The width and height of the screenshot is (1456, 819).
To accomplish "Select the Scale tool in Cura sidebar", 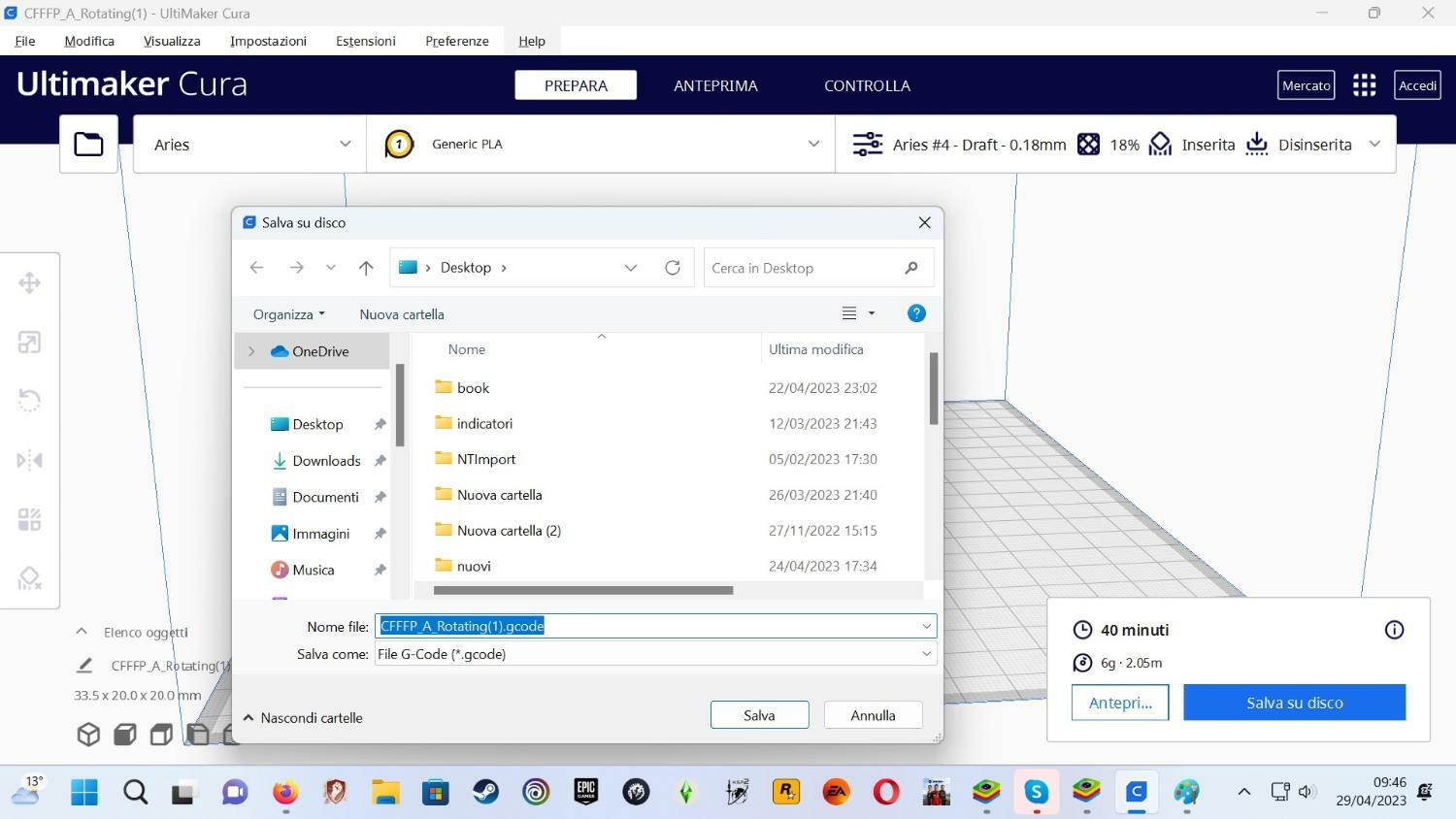I will click(x=29, y=343).
